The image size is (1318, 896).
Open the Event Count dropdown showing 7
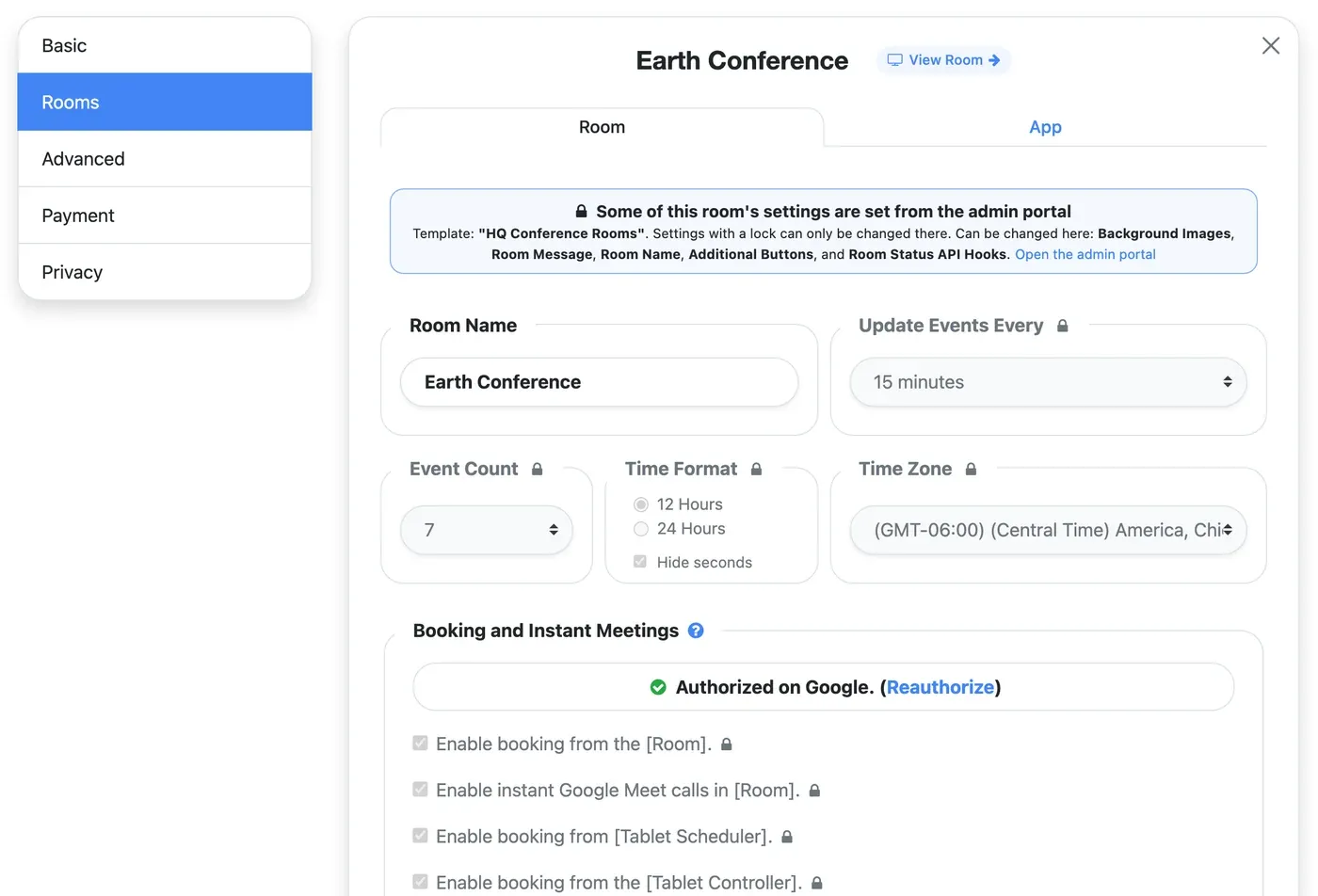point(487,530)
